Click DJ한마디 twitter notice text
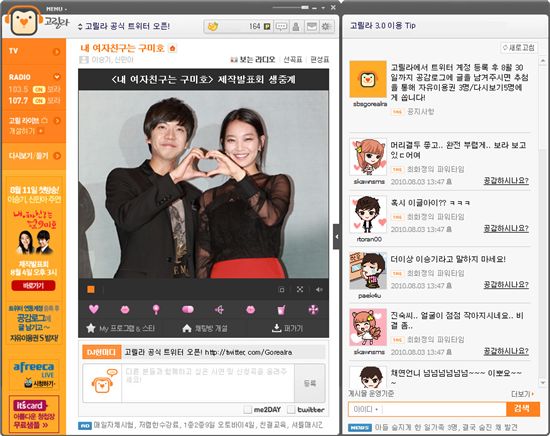The image size is (550, 436). (209, 352)
